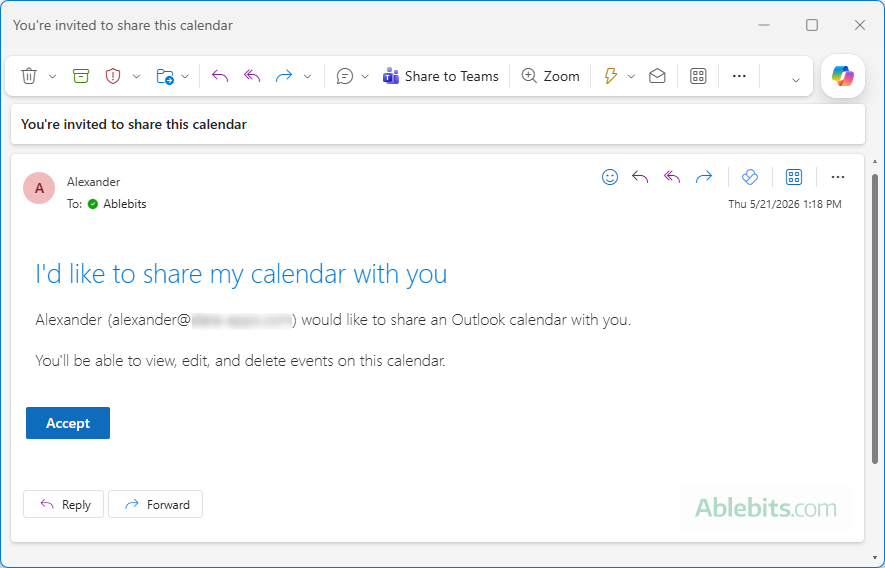Click the recipient Ablebits
Viewport: 885px width, 568px height.
pos(125,204)
